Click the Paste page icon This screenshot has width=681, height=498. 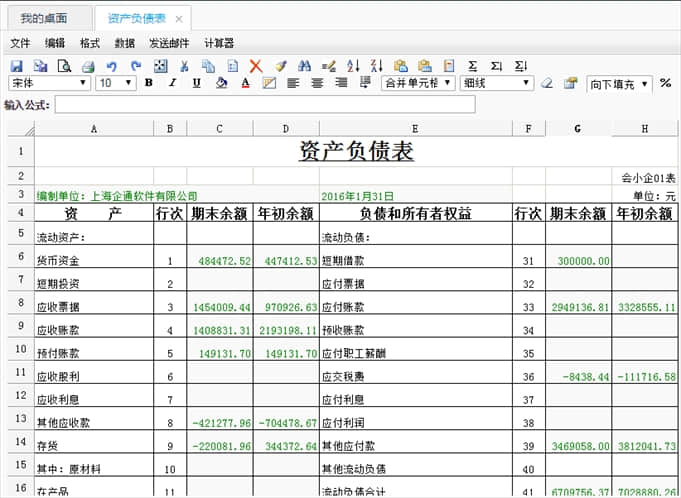(x=233, y=66)
